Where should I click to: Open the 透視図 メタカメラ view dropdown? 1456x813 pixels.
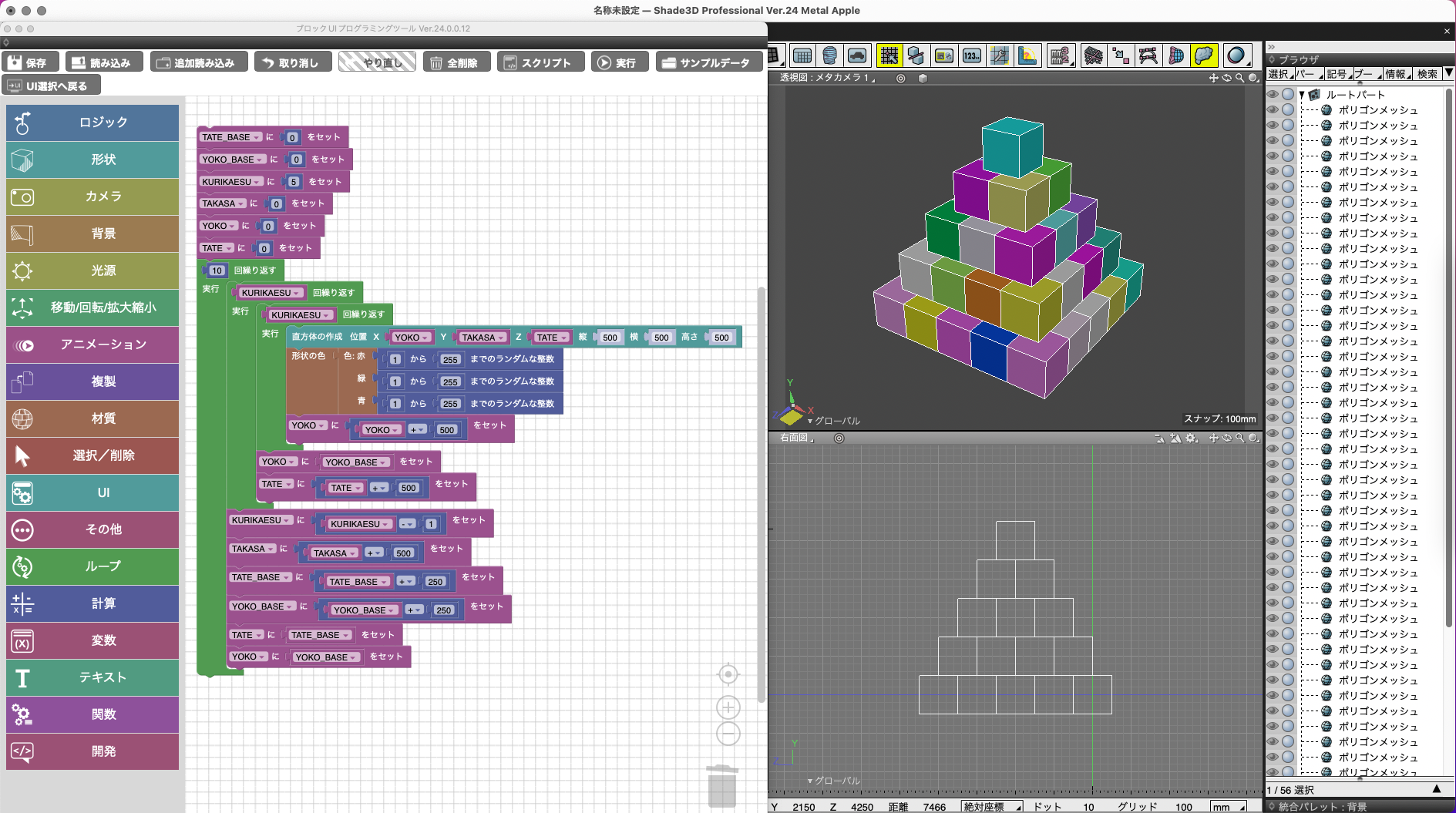[829, 78]
